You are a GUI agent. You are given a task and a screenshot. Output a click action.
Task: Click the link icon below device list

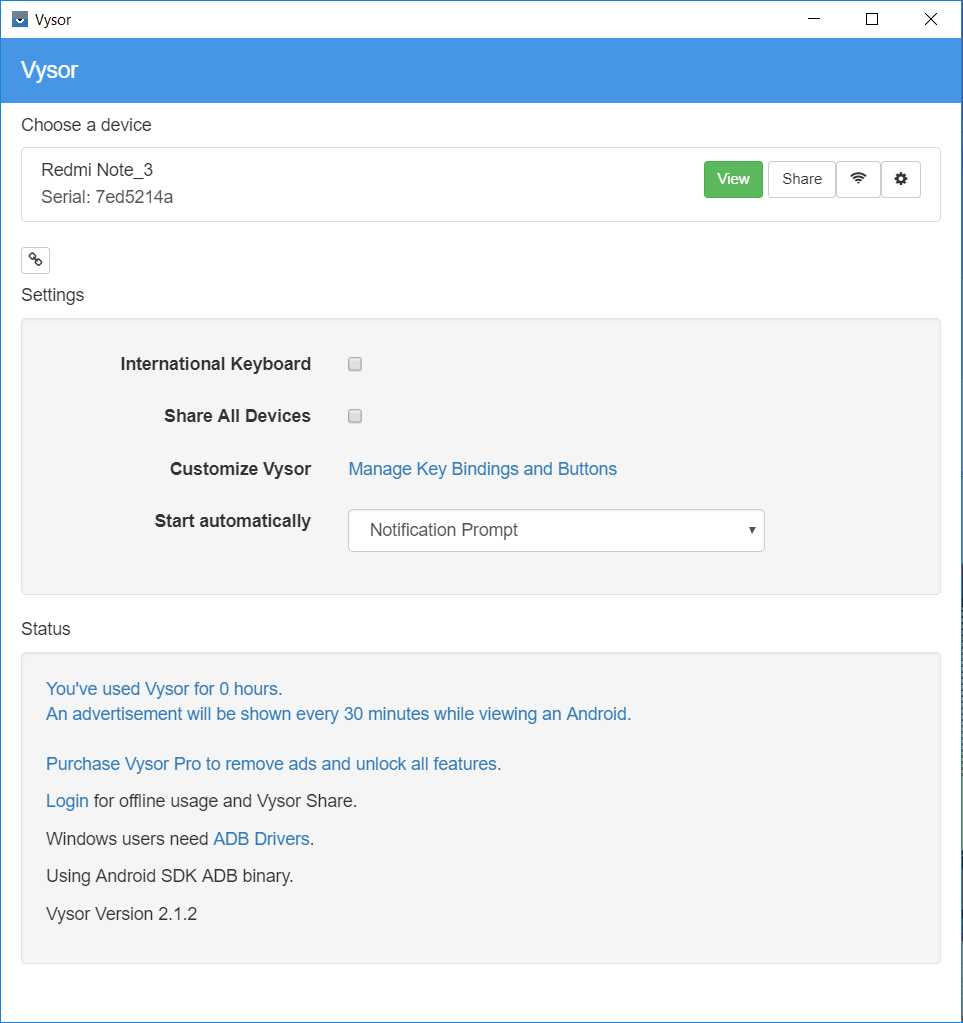click(x=35, y=260)
